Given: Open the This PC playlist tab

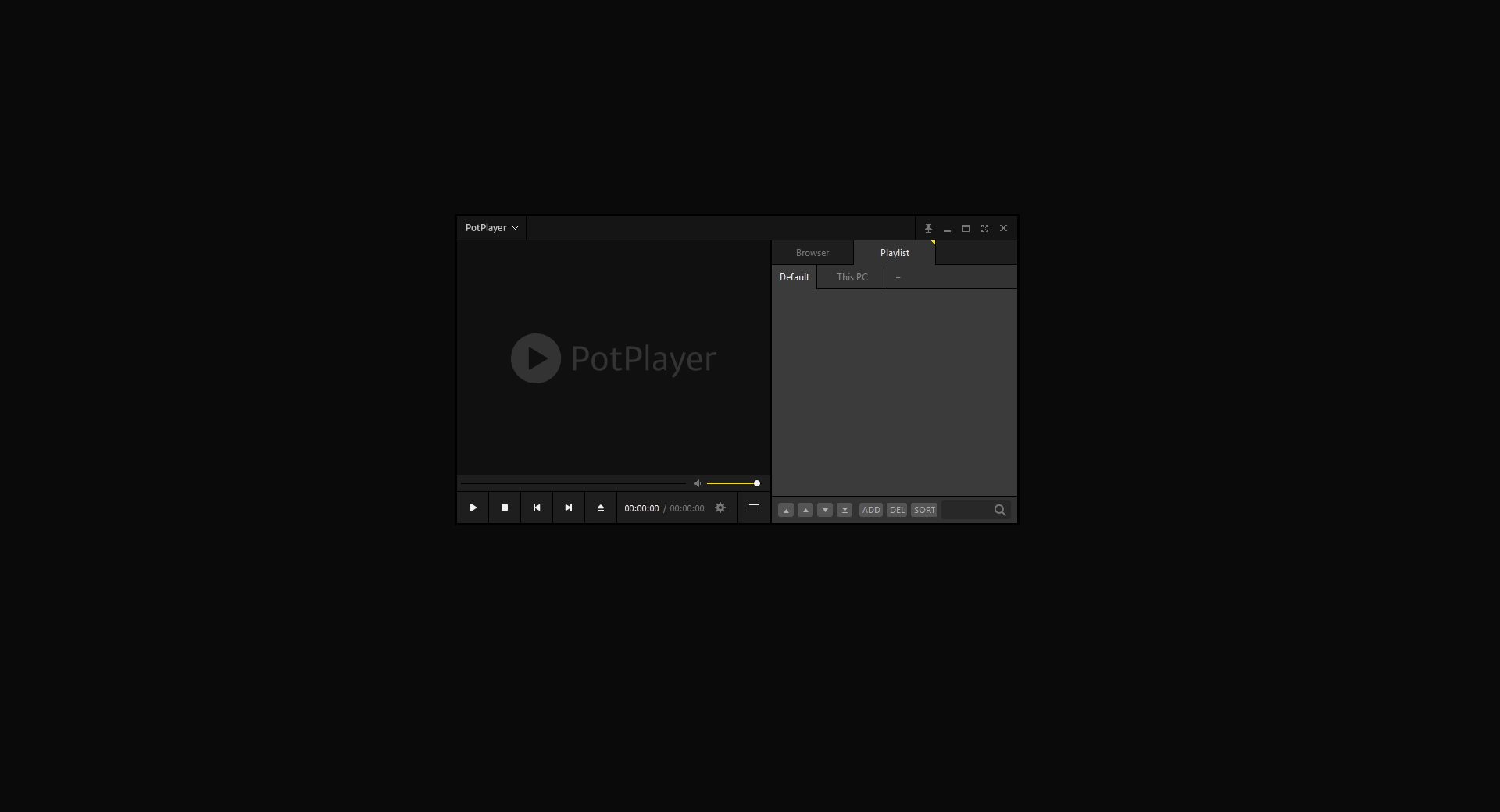Looking at the screenshot, I should click(852, 276).
